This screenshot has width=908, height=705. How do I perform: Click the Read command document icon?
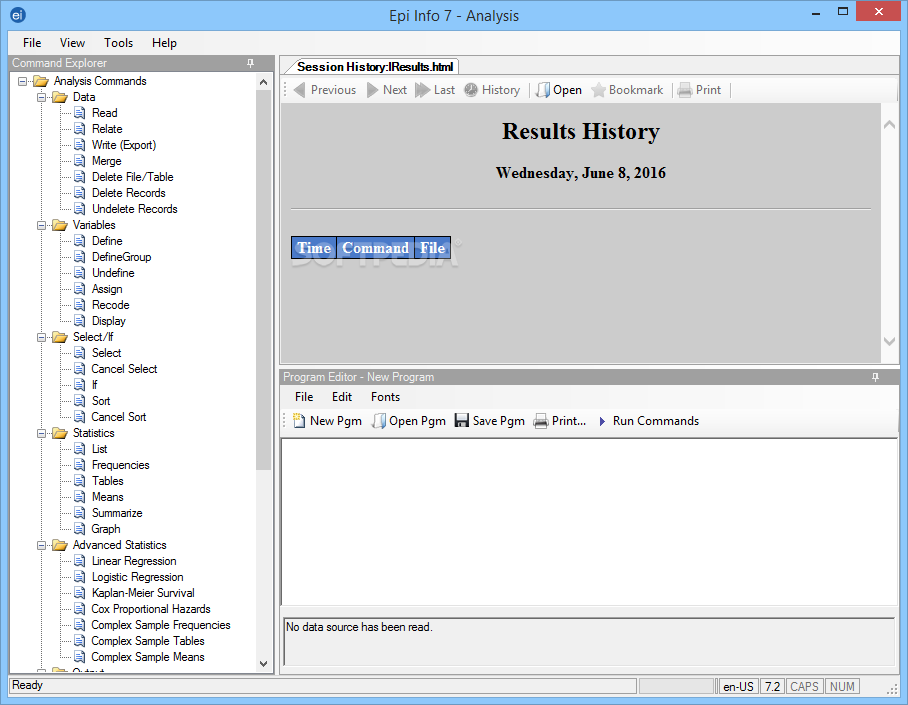pyautogui.click(x=80, y=113)
